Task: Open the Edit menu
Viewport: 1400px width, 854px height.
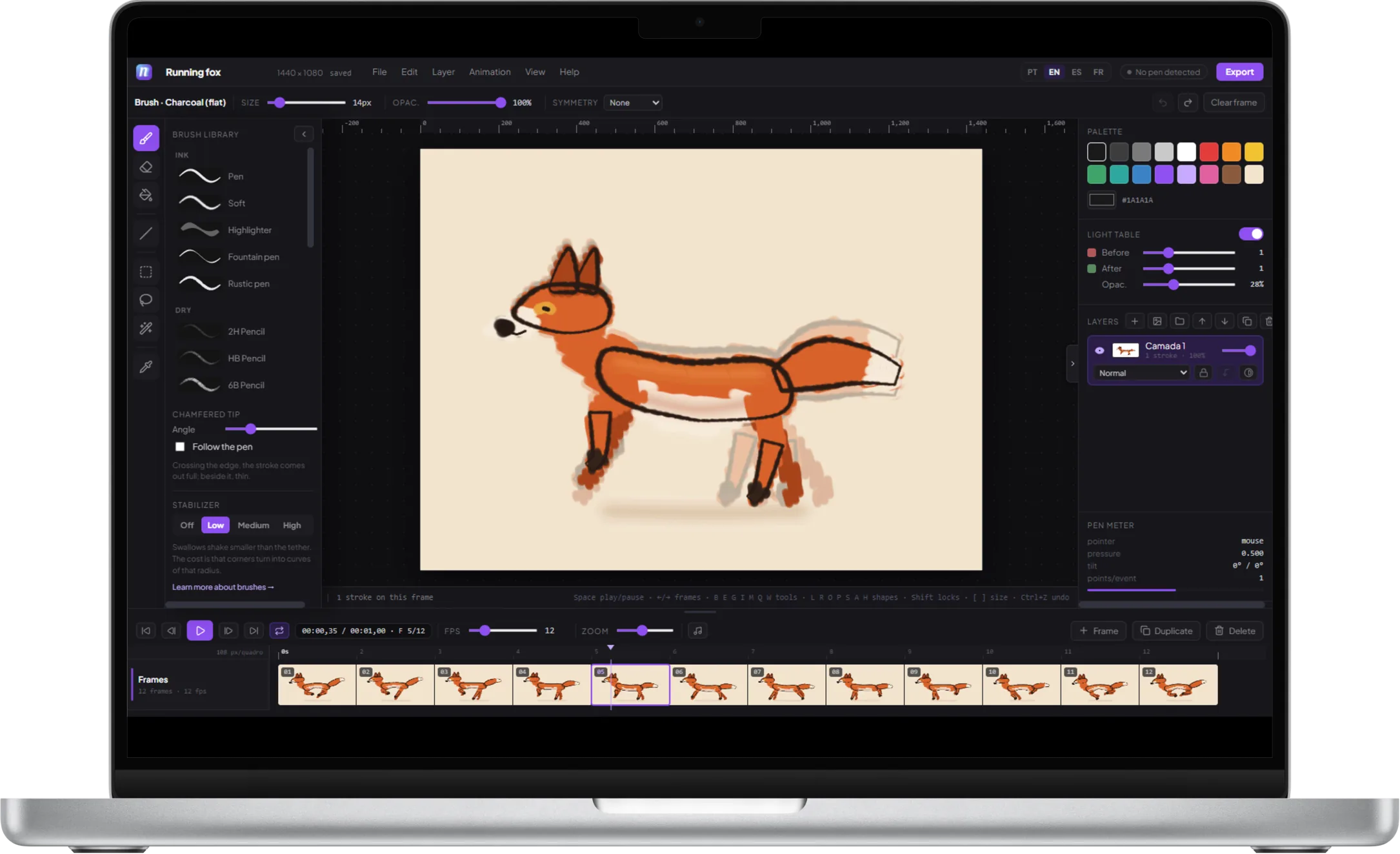Action: [409, 72]
